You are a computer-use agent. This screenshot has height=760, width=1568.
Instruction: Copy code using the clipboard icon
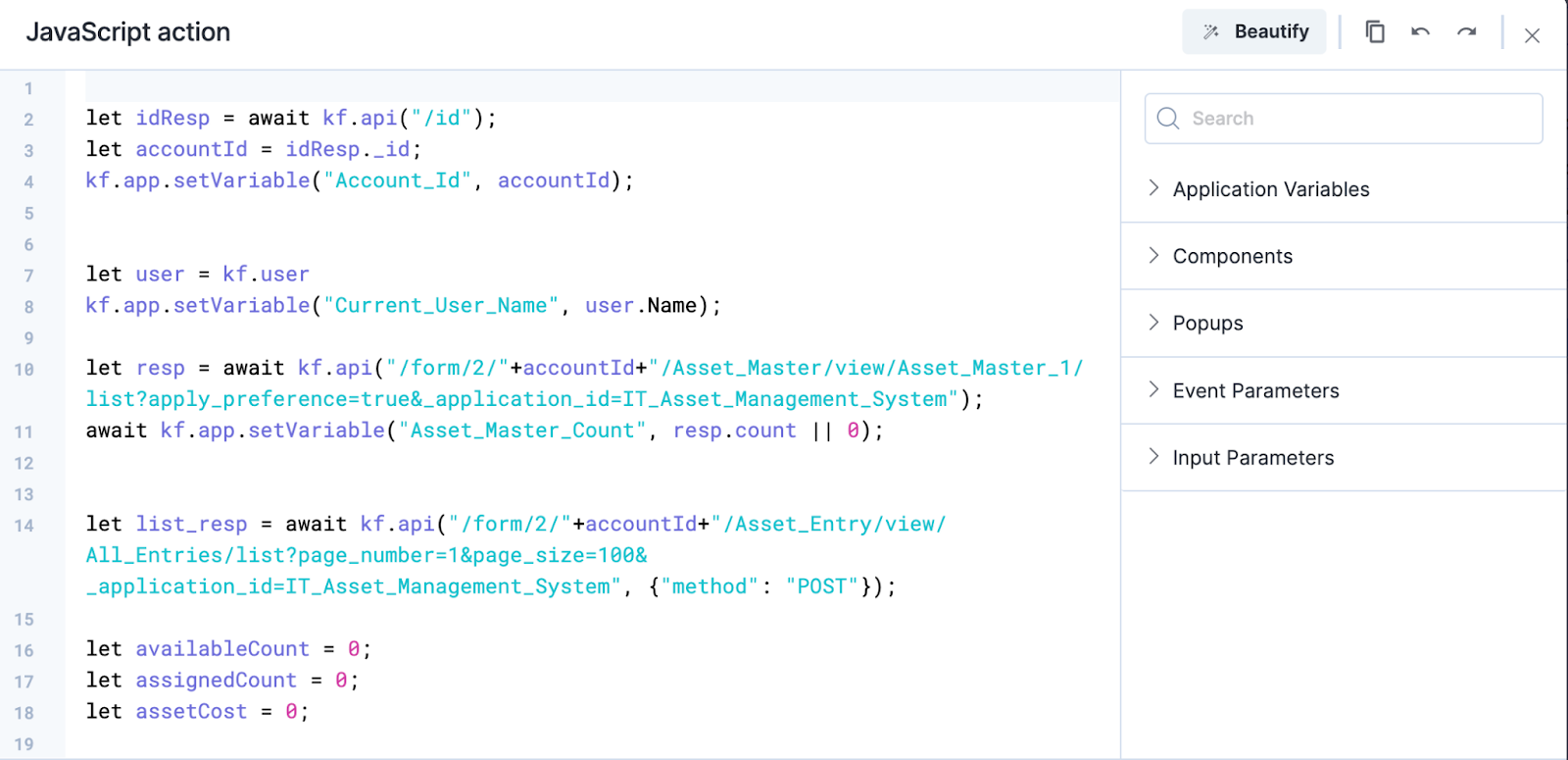point(1375,32)
